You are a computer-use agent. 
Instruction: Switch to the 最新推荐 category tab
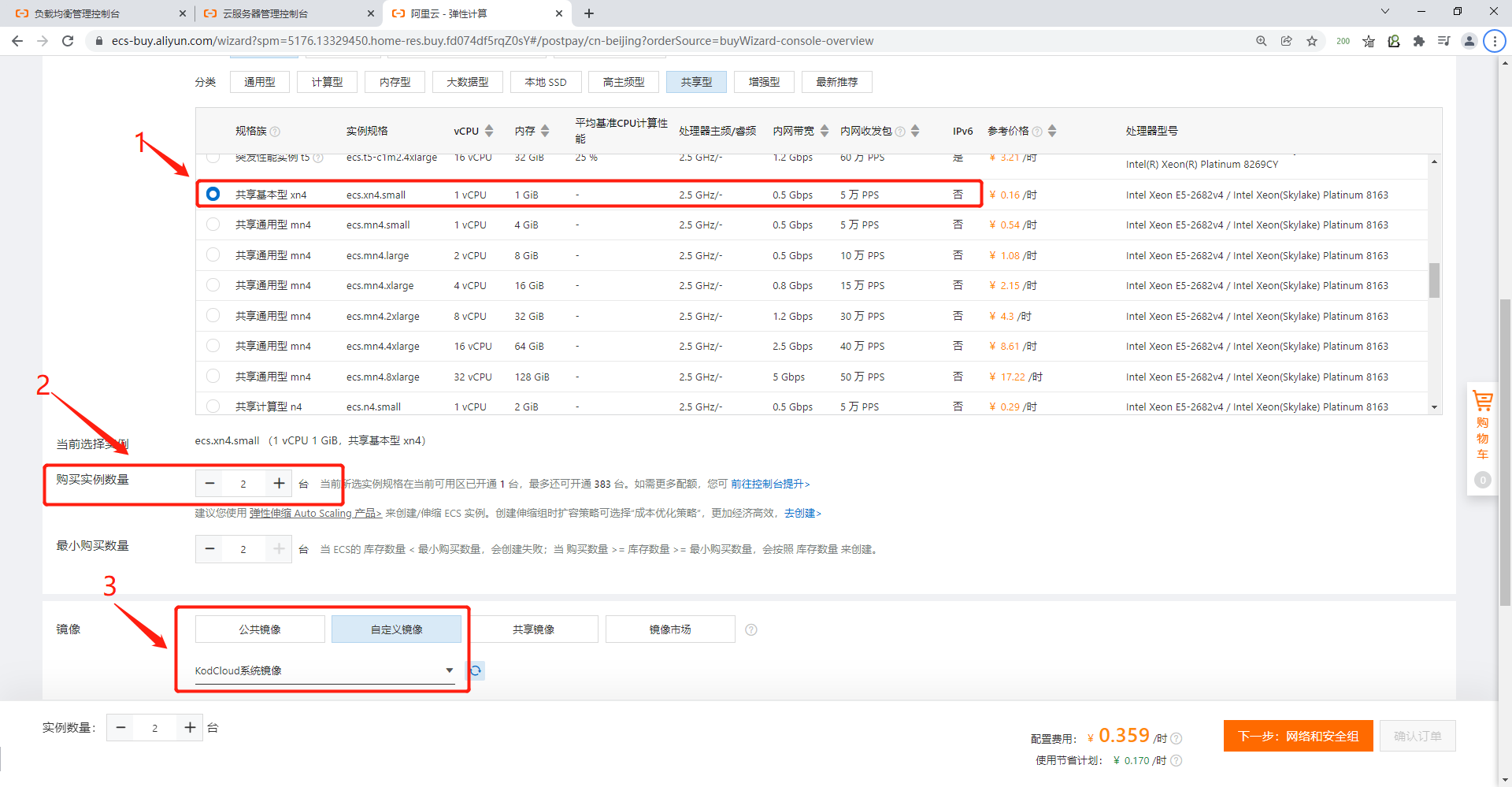[x=836, y=82]
